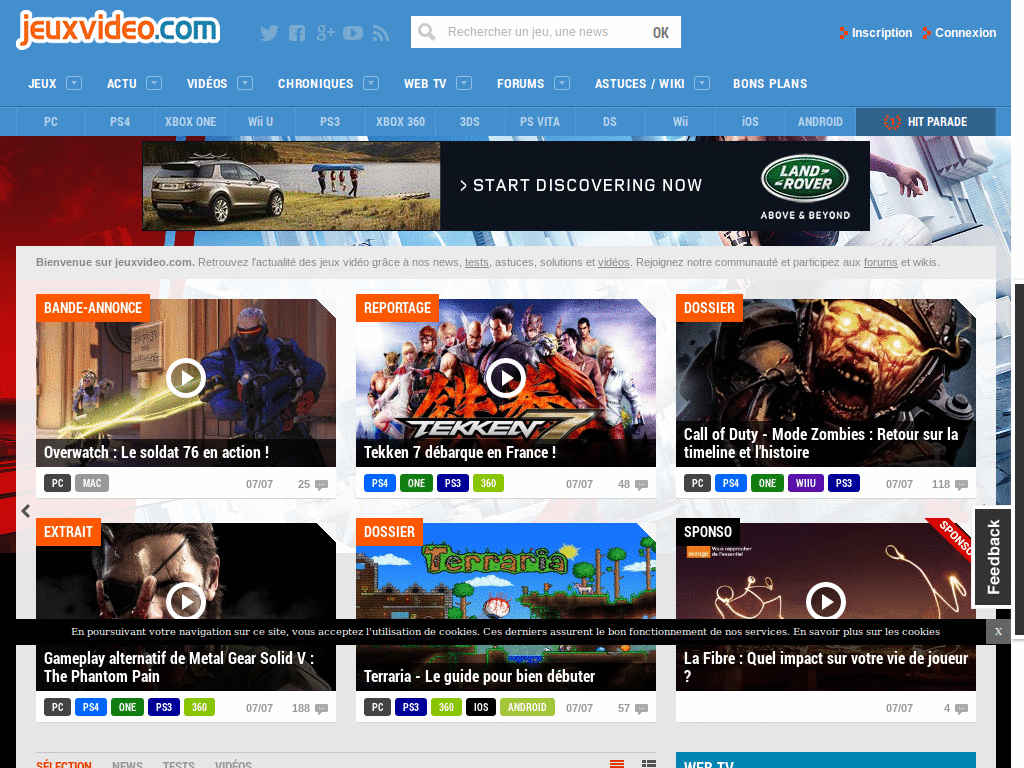Open the Land Rover banner advertisement

click(506, 186)
